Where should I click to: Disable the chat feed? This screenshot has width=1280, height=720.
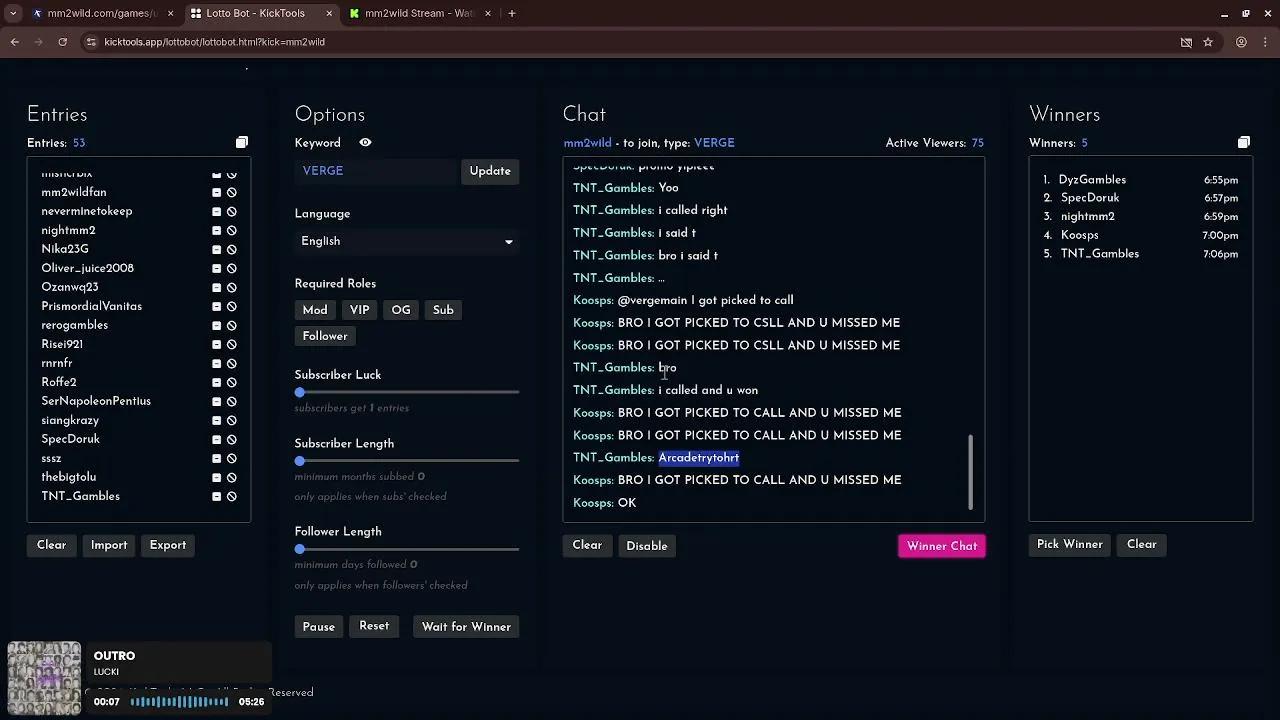647,546
